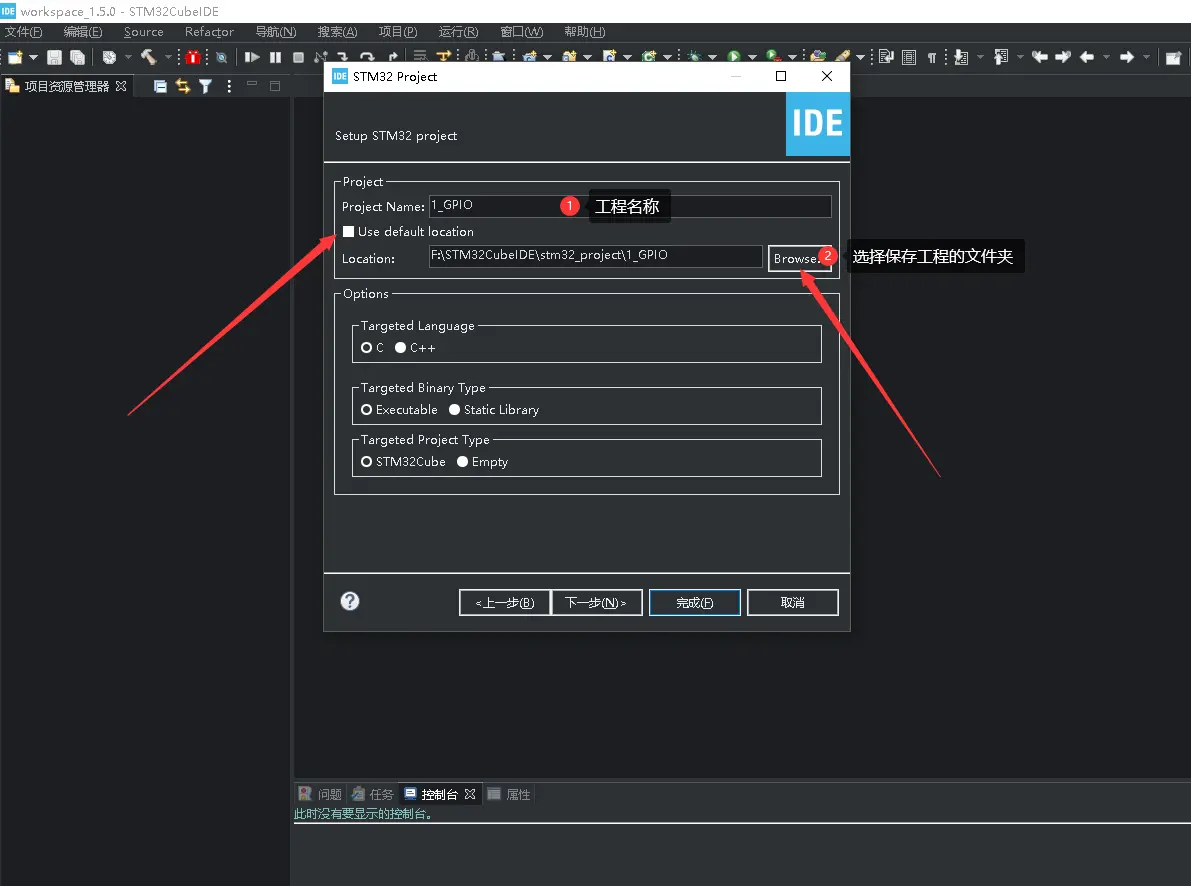
Task: Click the link-with-editor arrows icon
Action: [x=183, y=86]
